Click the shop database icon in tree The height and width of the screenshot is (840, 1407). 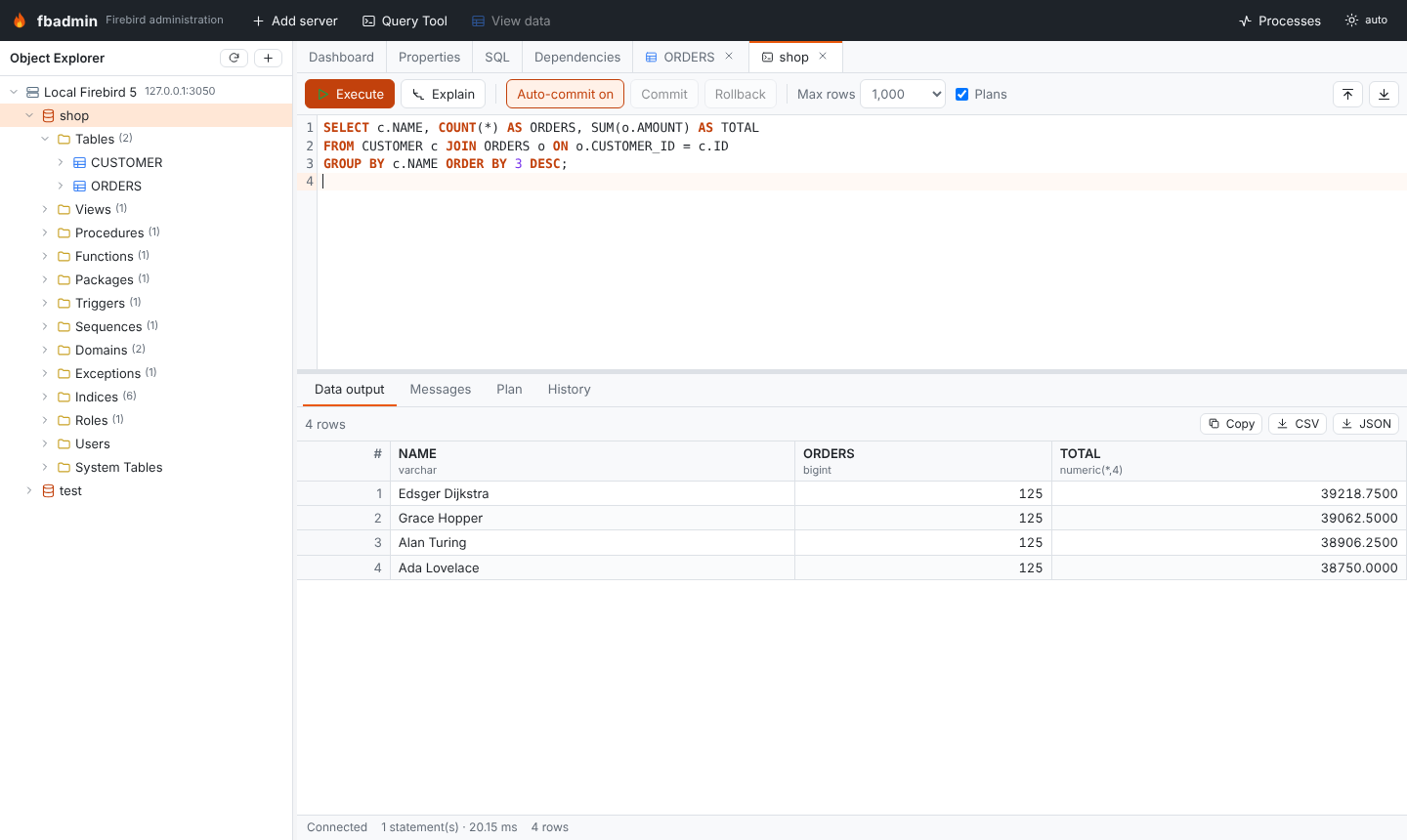[48, 115]
